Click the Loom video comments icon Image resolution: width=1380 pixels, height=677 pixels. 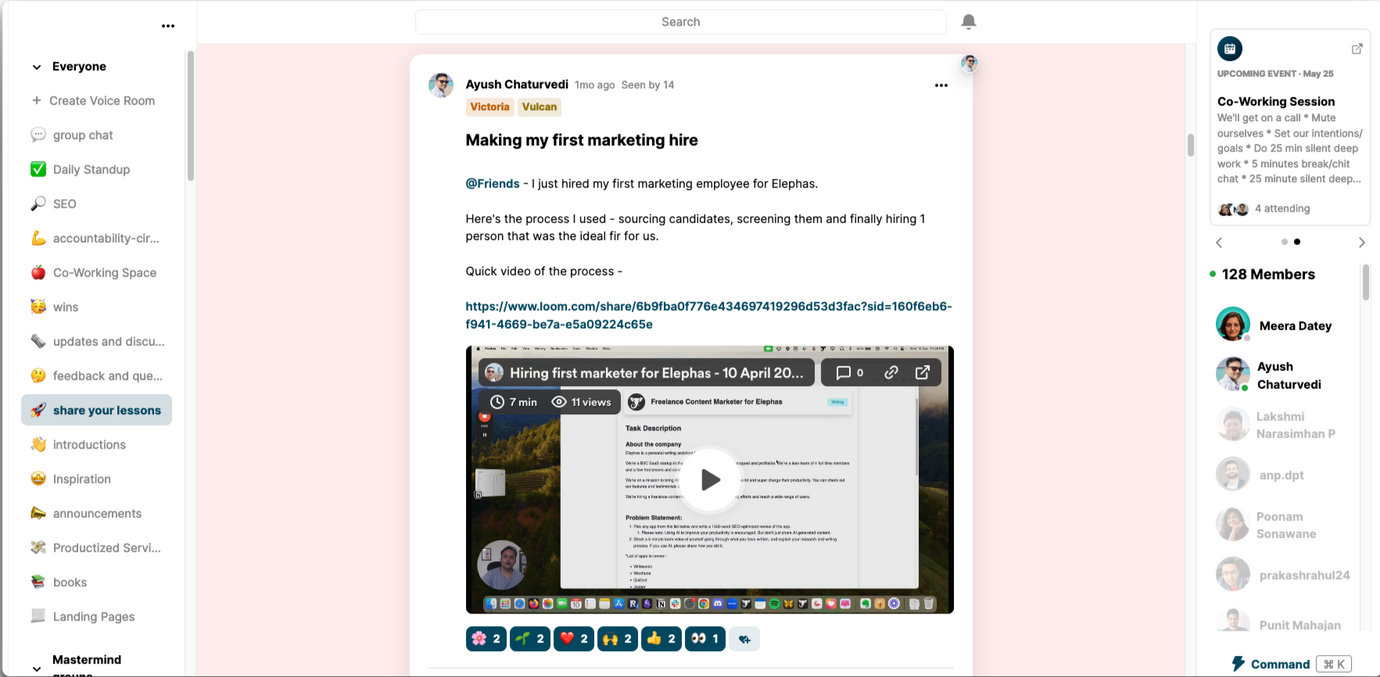[849, 373]
